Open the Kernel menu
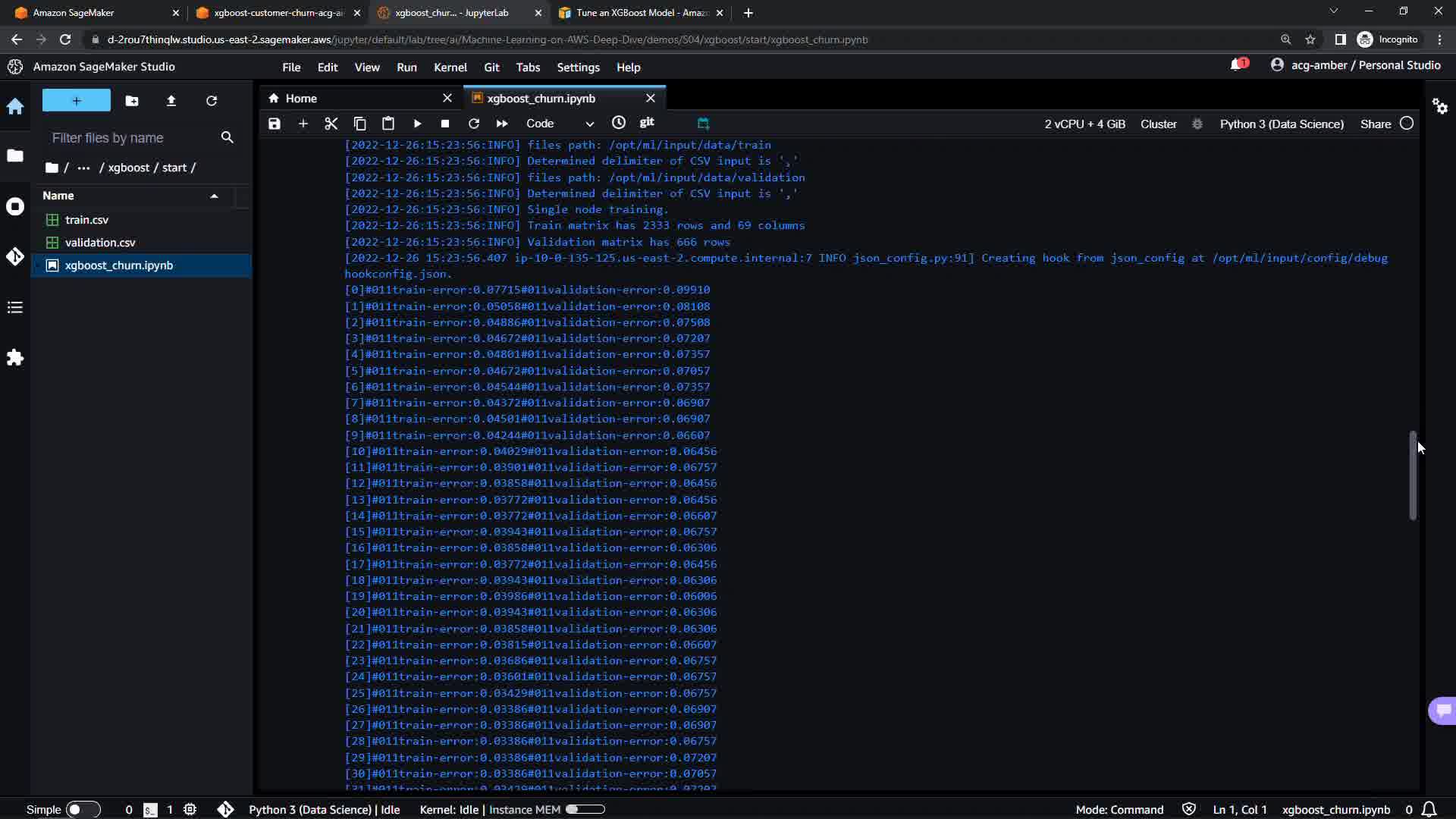 click(450, 67)
